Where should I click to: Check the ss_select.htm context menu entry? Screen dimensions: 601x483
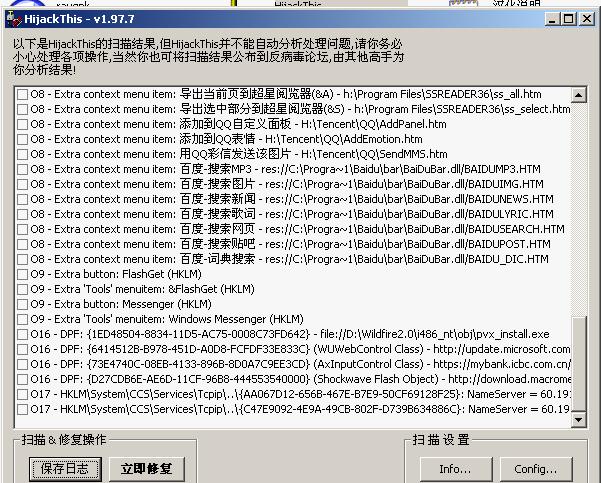pyautogui.click(x=22, y=110)
